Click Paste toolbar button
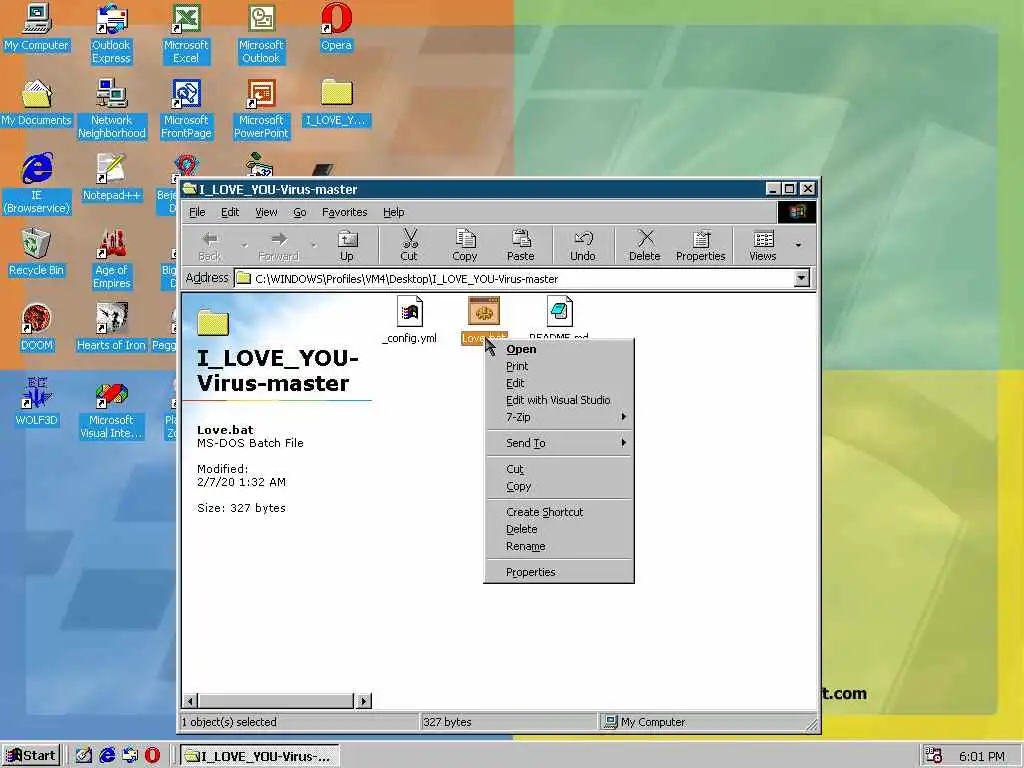The image size is (1024, 768). (520, 246)
